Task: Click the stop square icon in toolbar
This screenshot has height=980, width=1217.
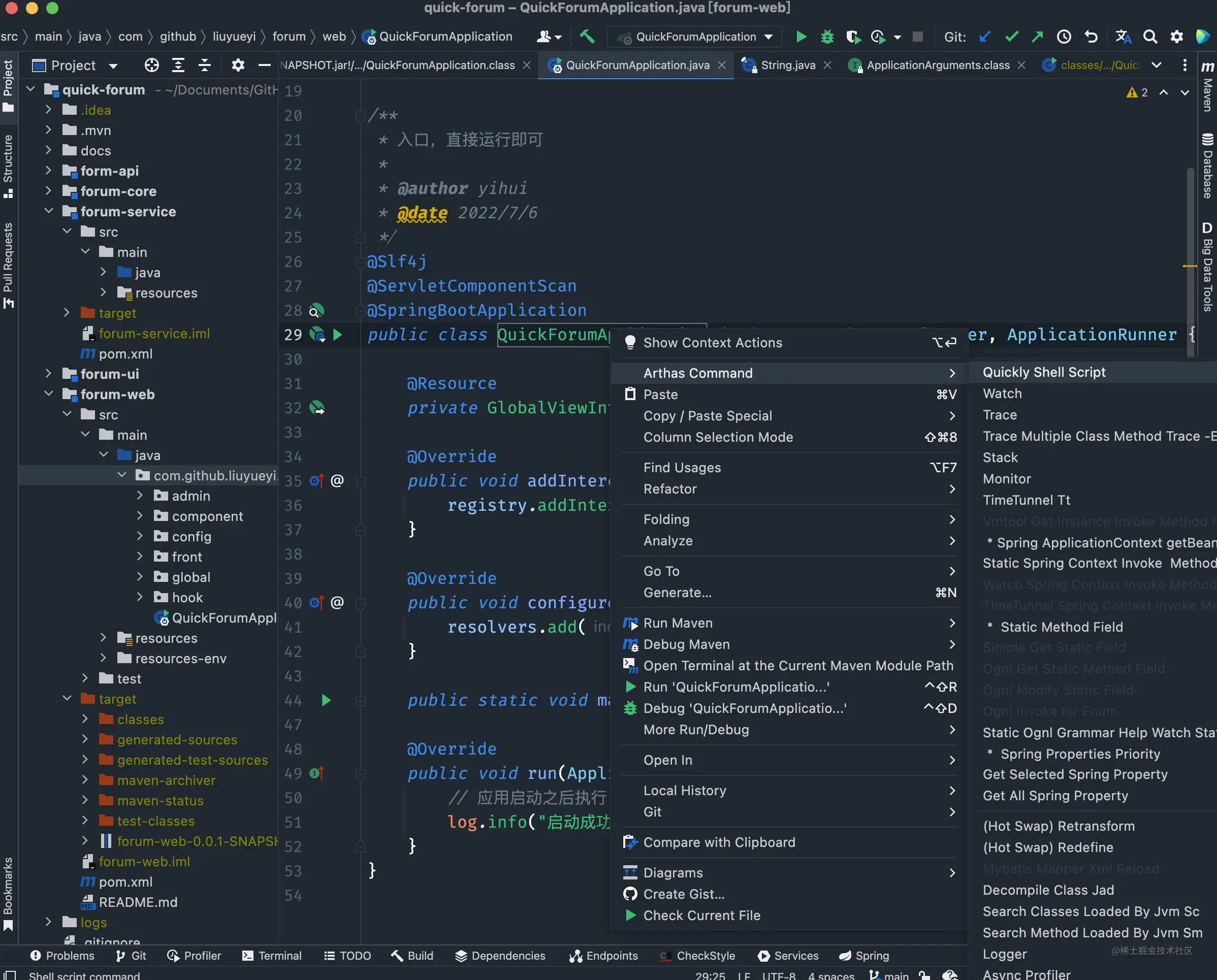Action: coord(918,37)
